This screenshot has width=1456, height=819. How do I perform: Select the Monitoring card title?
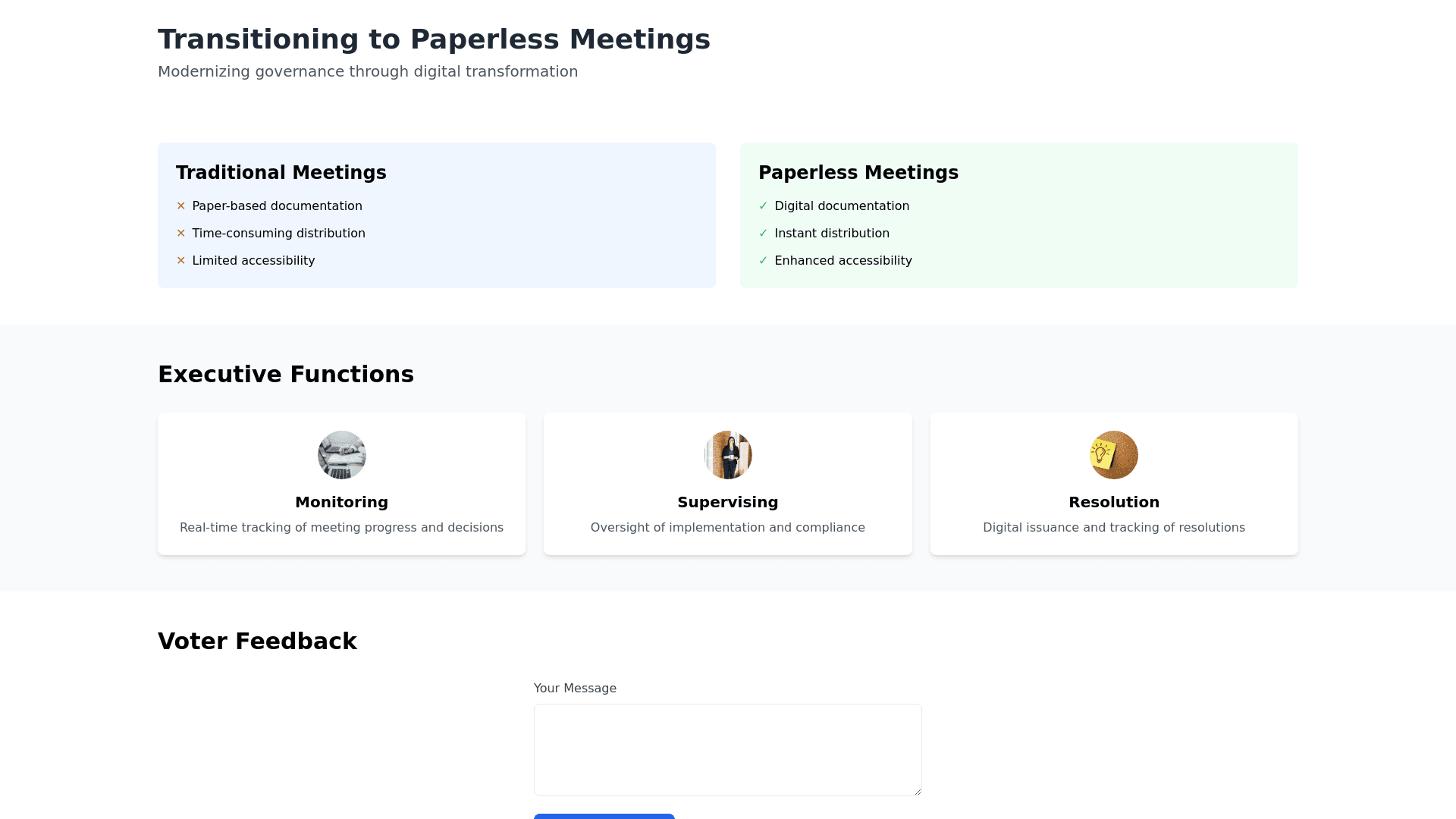click(341, 502)
